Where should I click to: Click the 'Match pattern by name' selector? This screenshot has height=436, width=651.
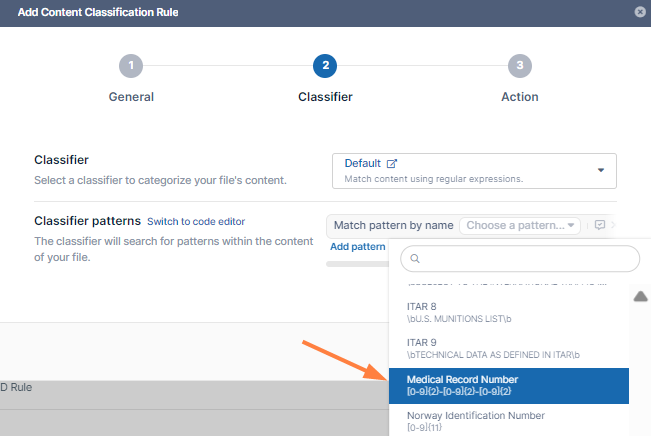click(393, 226)
